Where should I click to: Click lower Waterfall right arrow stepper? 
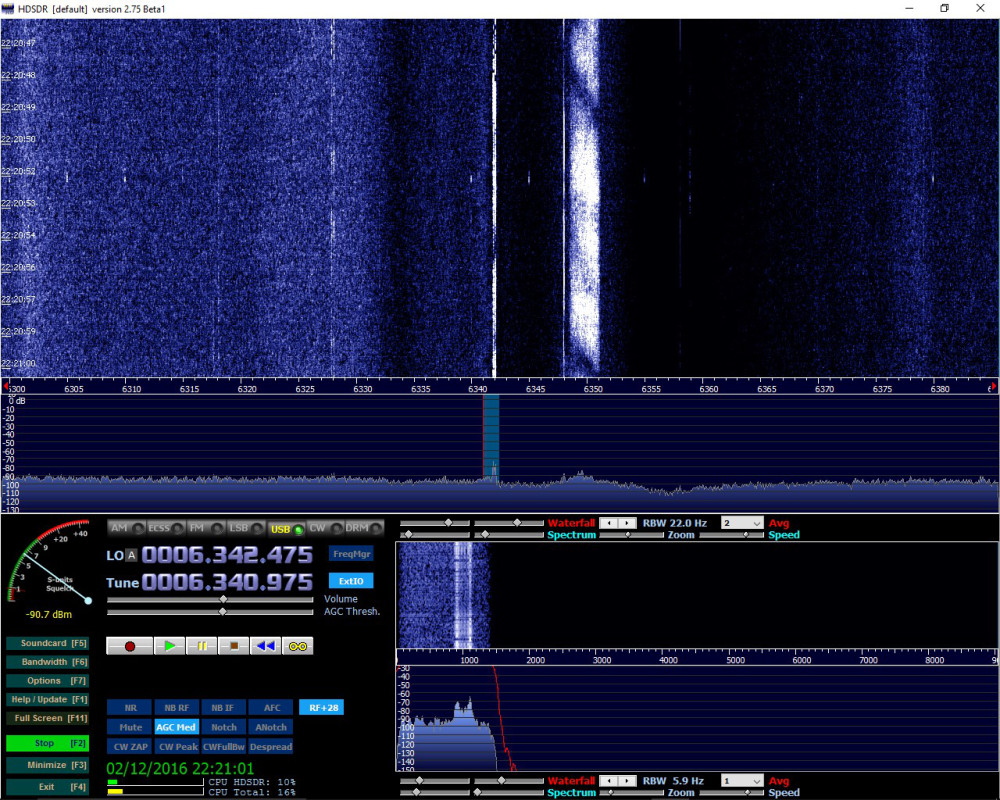(628, 781)
